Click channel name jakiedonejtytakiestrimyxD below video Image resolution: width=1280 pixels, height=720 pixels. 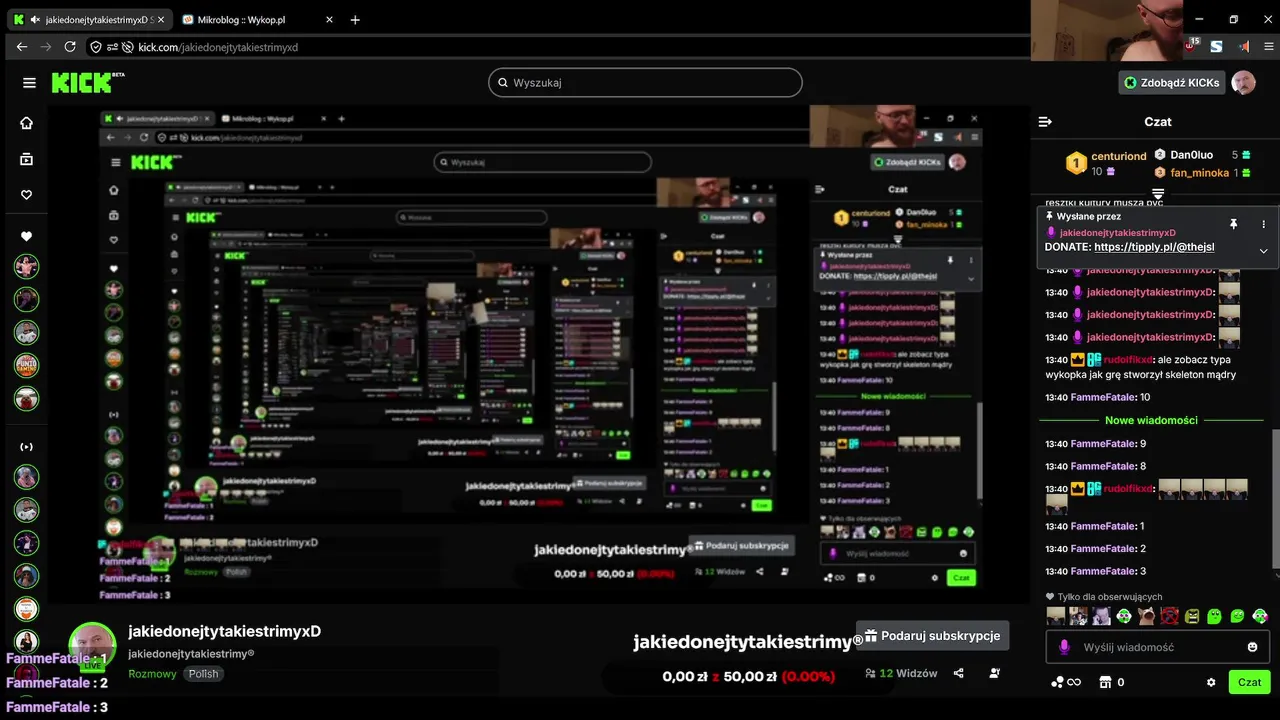pyautogui.click(x=225, y=631)
